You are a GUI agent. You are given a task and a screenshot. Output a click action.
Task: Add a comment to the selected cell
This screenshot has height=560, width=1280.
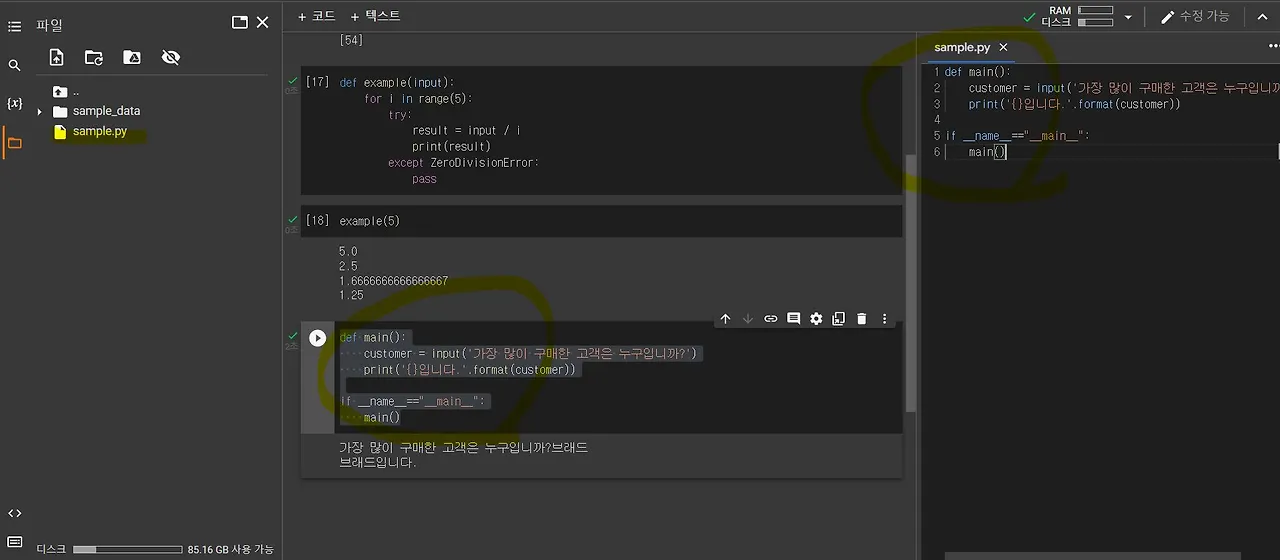tap(794, 319)
